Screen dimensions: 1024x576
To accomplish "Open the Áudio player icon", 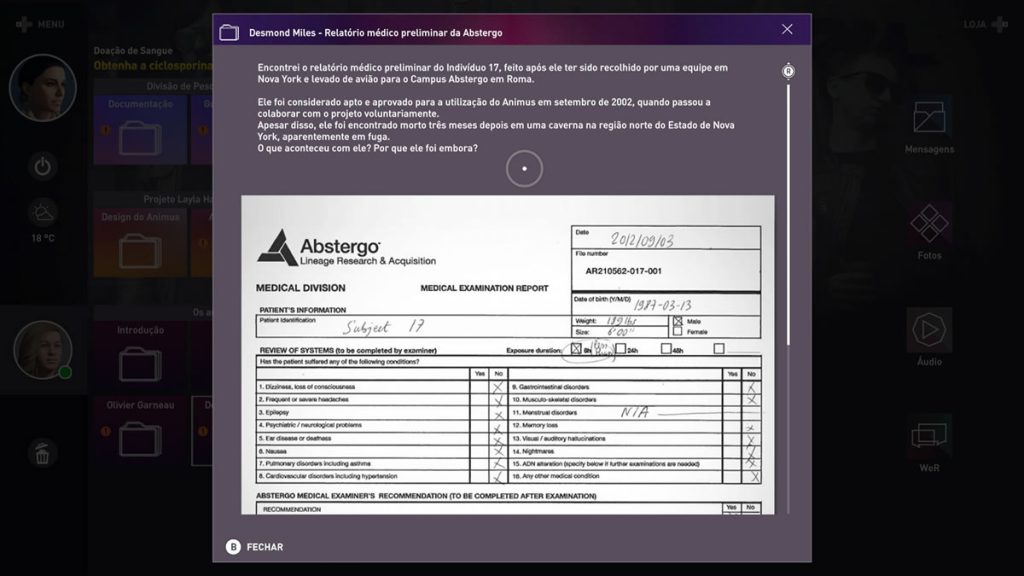I will pyautogui.click(x=929, y=330).
